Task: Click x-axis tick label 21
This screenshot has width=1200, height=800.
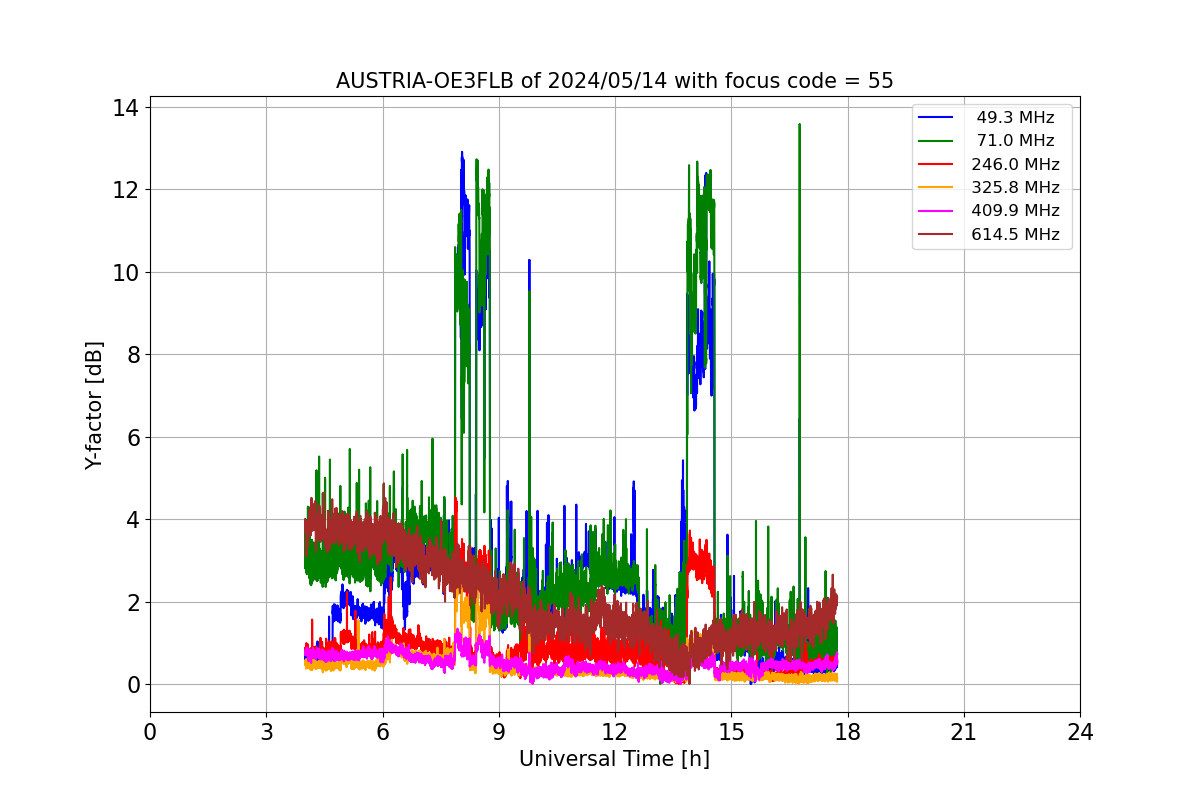Action: click(964, 732)
